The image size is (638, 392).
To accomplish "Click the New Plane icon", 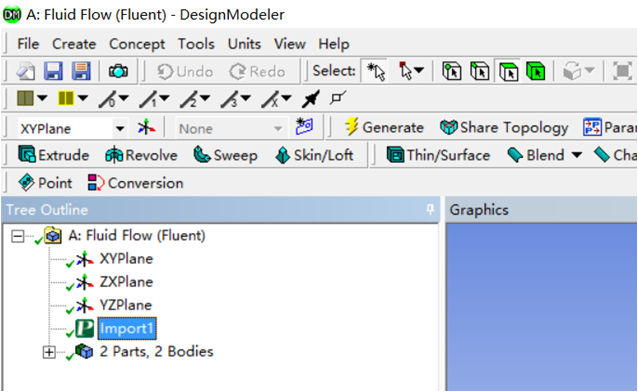I will coord(146,128).
